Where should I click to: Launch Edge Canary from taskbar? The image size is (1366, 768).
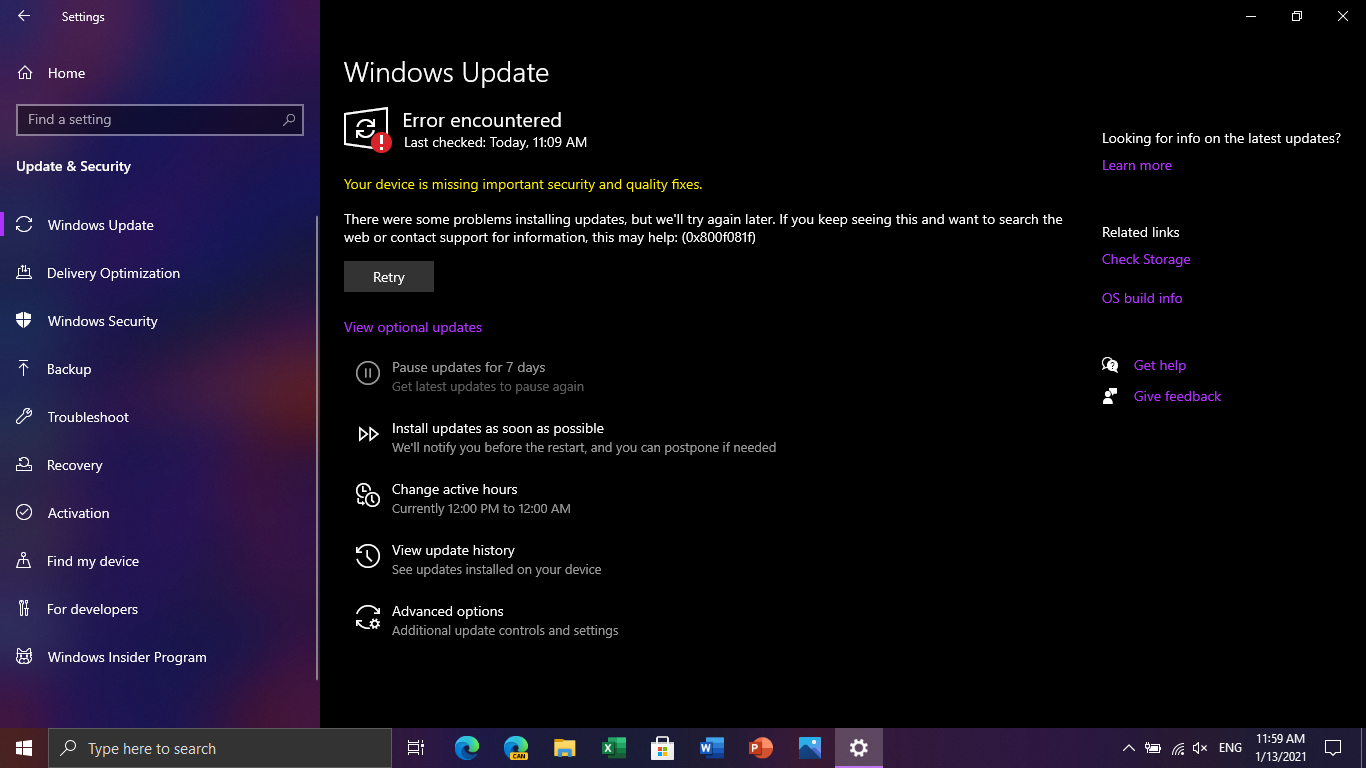tap(516, 748)
